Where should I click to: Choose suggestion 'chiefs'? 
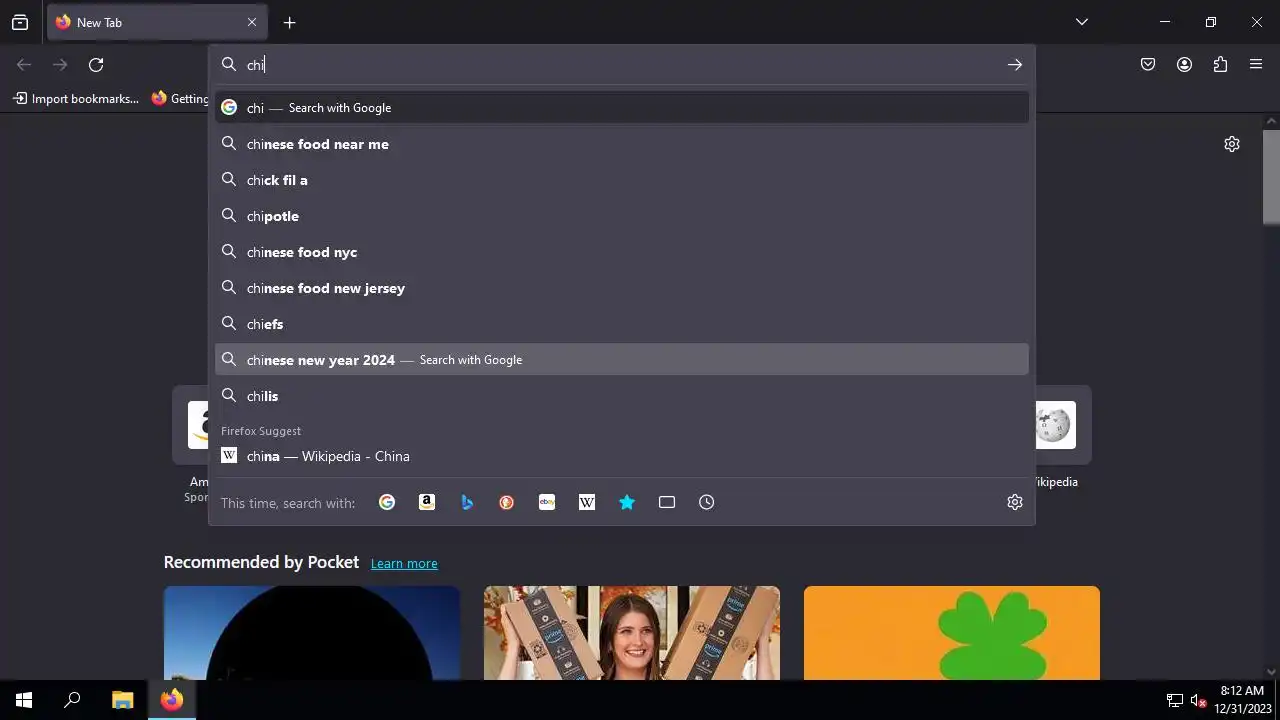click(x=622, y=324)
